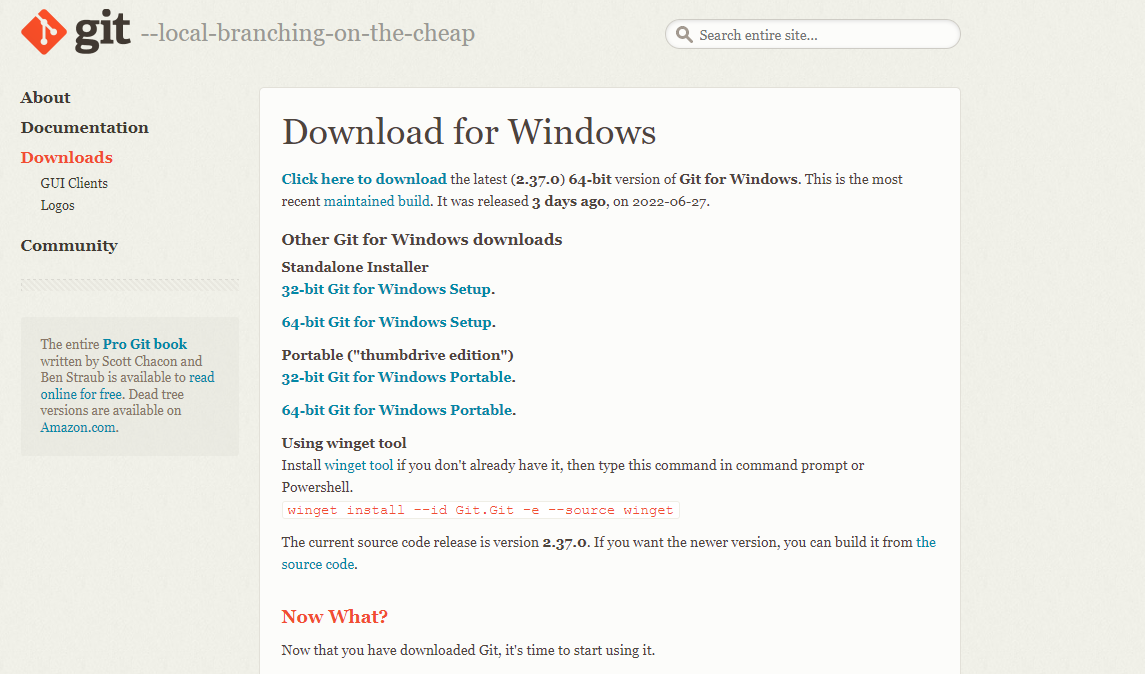Viewport: 1145px width, 674px height.
Task: Click the Download for Windows heading
Action: (469, 132)
